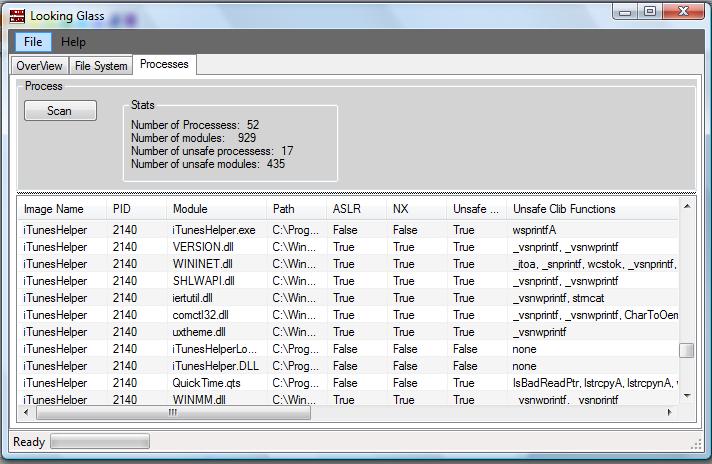Switch to the File System tab
712x464 pixels.
tap(101, 66)
